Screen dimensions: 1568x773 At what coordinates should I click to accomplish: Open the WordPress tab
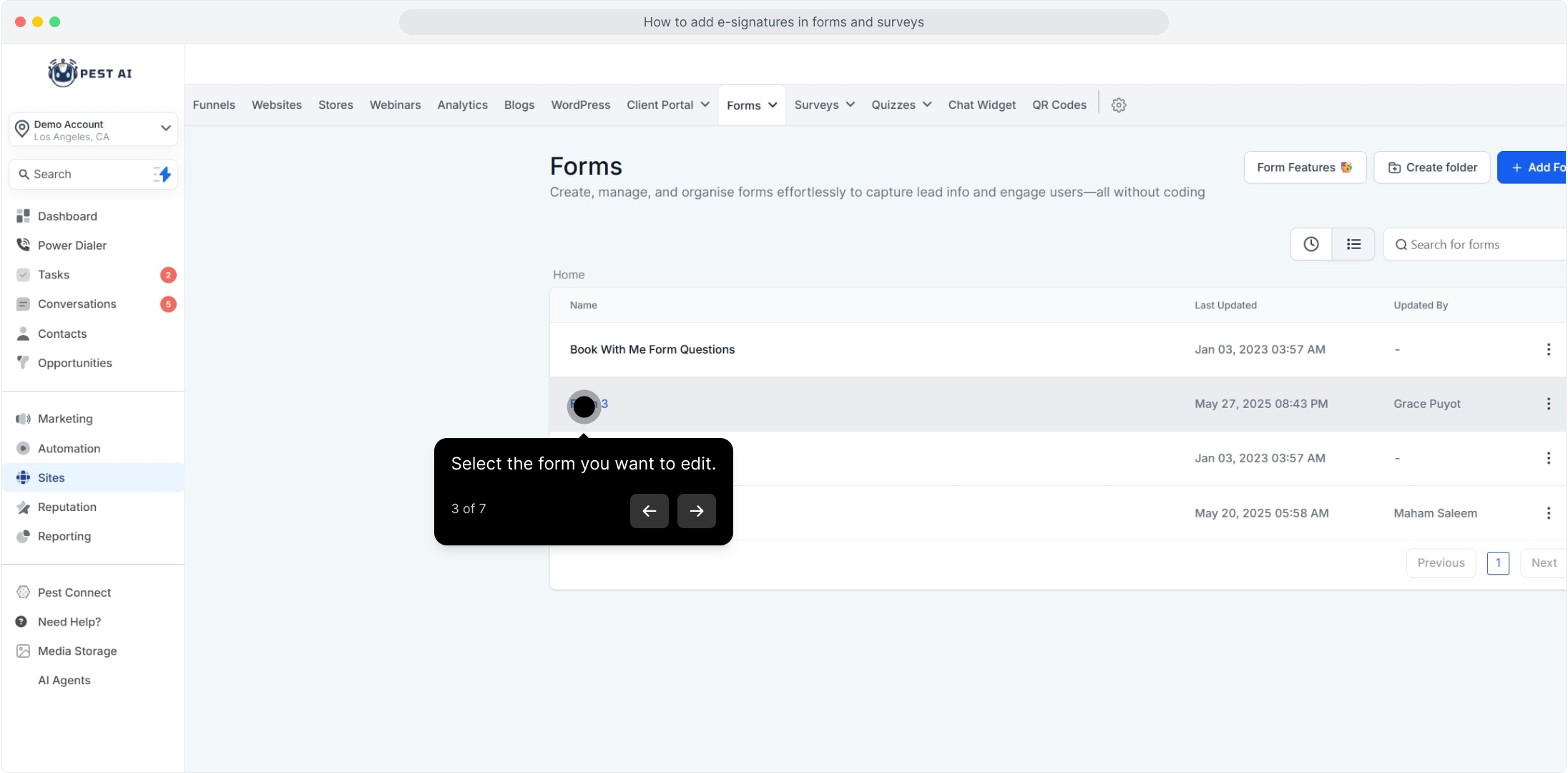(x=581, y=105)
